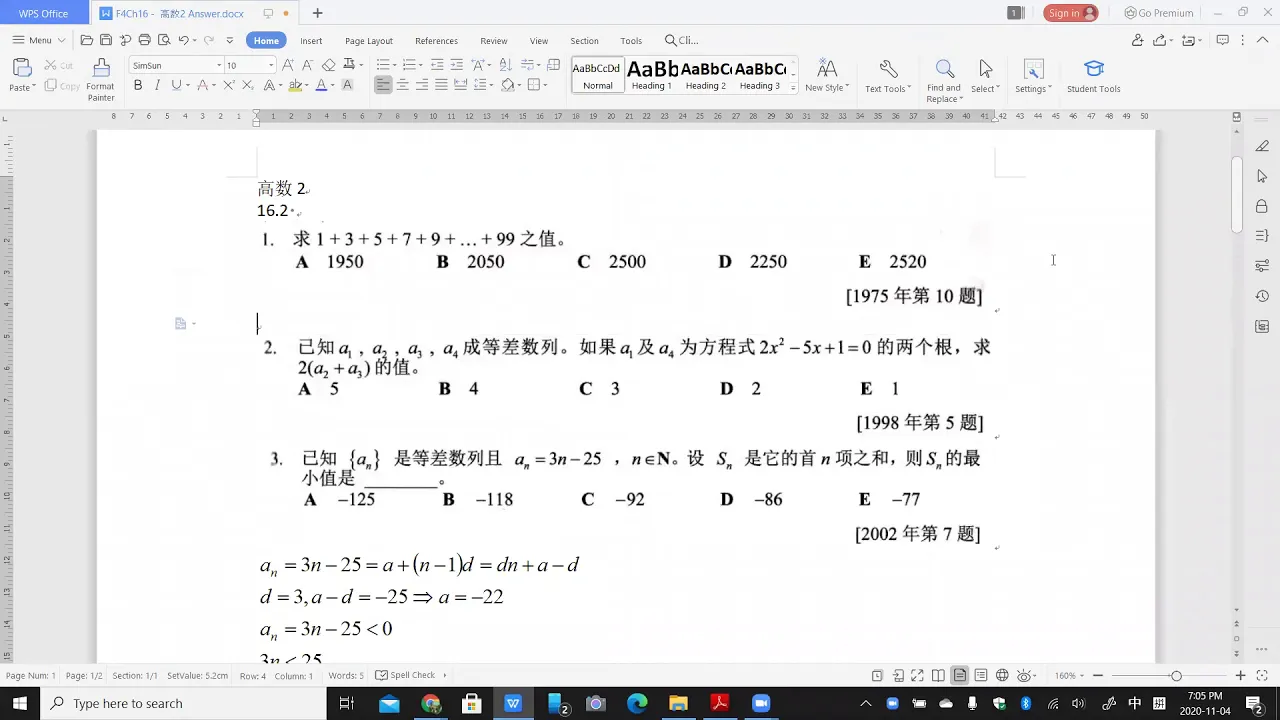Screen dimensions: 1280x720
Task: Print the document
Action: [x=145, y=41]
